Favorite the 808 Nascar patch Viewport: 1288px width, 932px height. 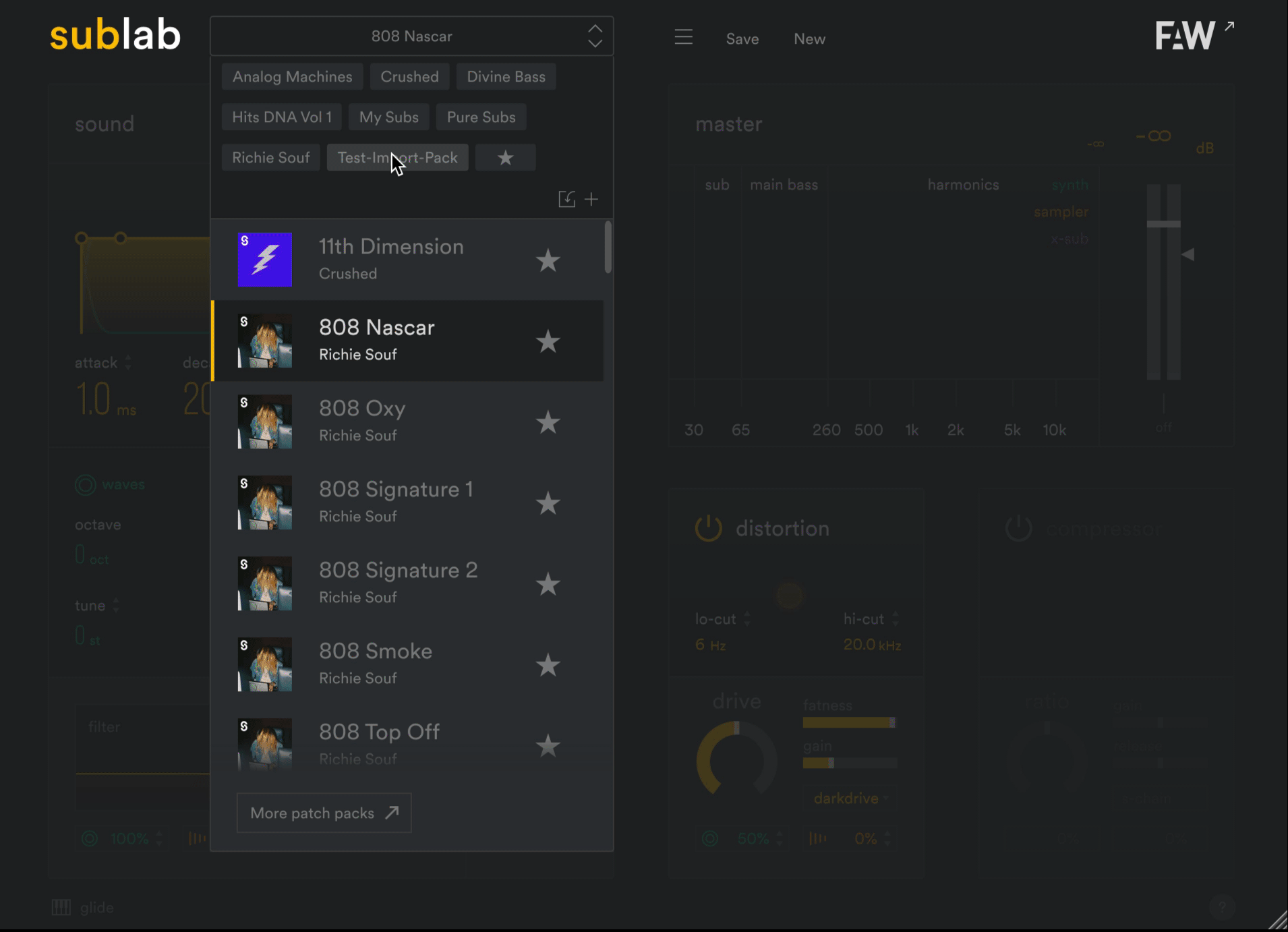click(548, 341)
